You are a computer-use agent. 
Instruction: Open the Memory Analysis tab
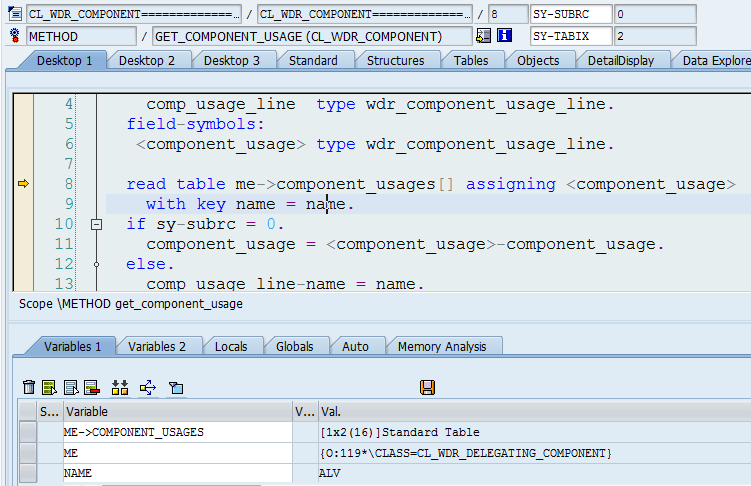pyautogui.click(x=442, y=347)
